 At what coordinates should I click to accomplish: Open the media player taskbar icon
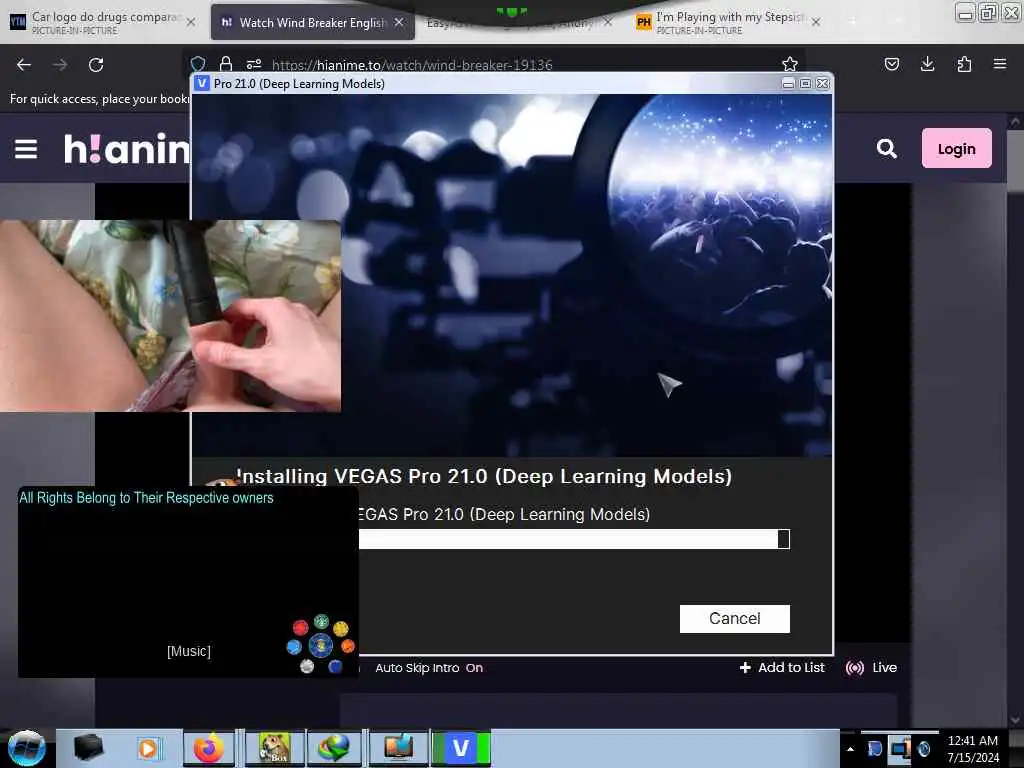148,748
